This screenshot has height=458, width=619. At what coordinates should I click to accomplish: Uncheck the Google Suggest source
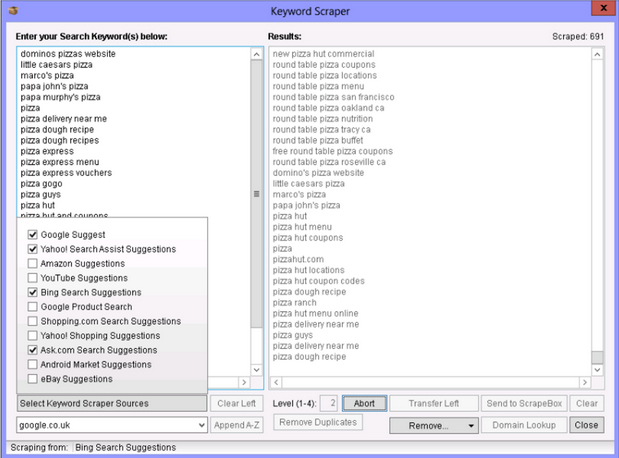tap(32, 235)
